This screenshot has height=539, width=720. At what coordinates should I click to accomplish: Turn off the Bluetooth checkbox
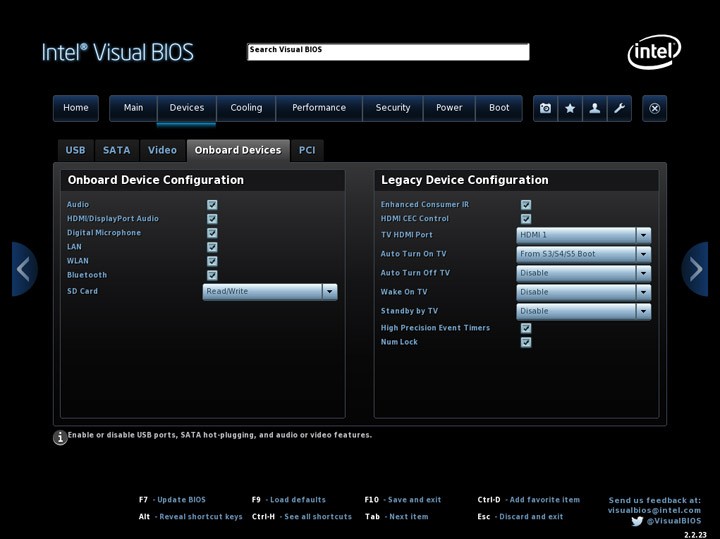212,275
